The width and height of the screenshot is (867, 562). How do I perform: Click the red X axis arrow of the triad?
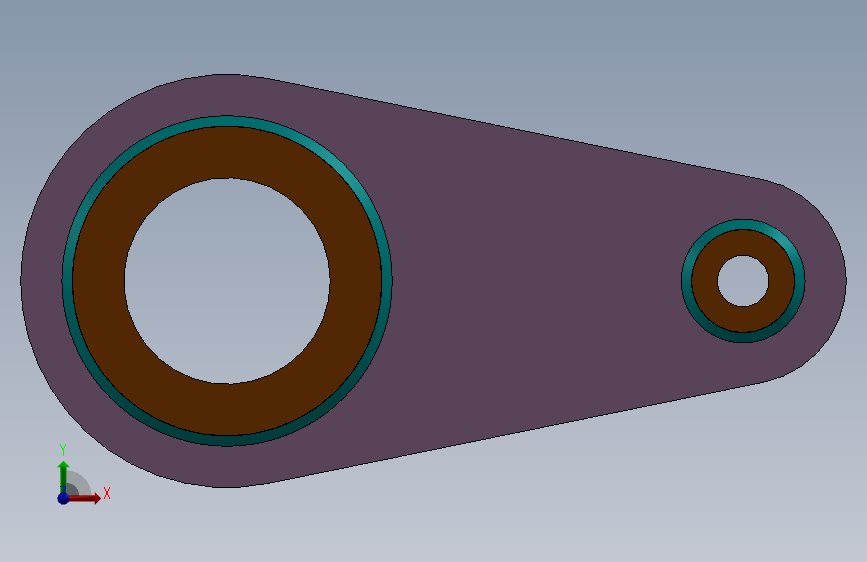(84, 498)
